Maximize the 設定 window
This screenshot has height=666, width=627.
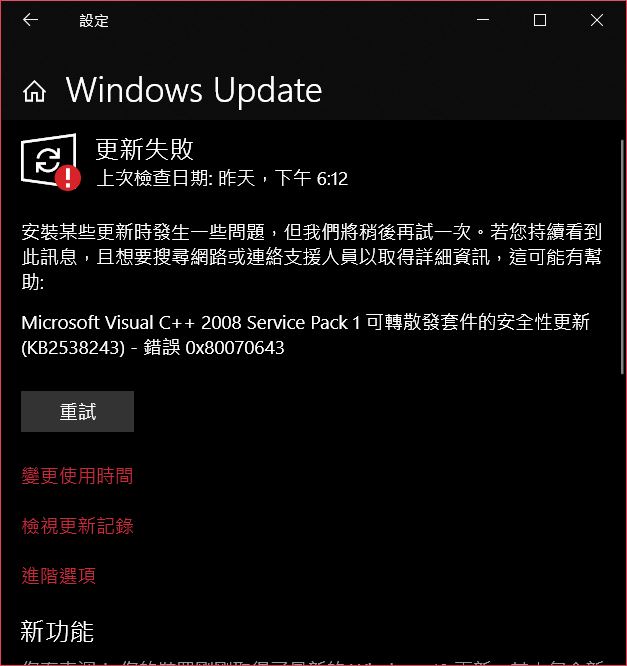539,20
